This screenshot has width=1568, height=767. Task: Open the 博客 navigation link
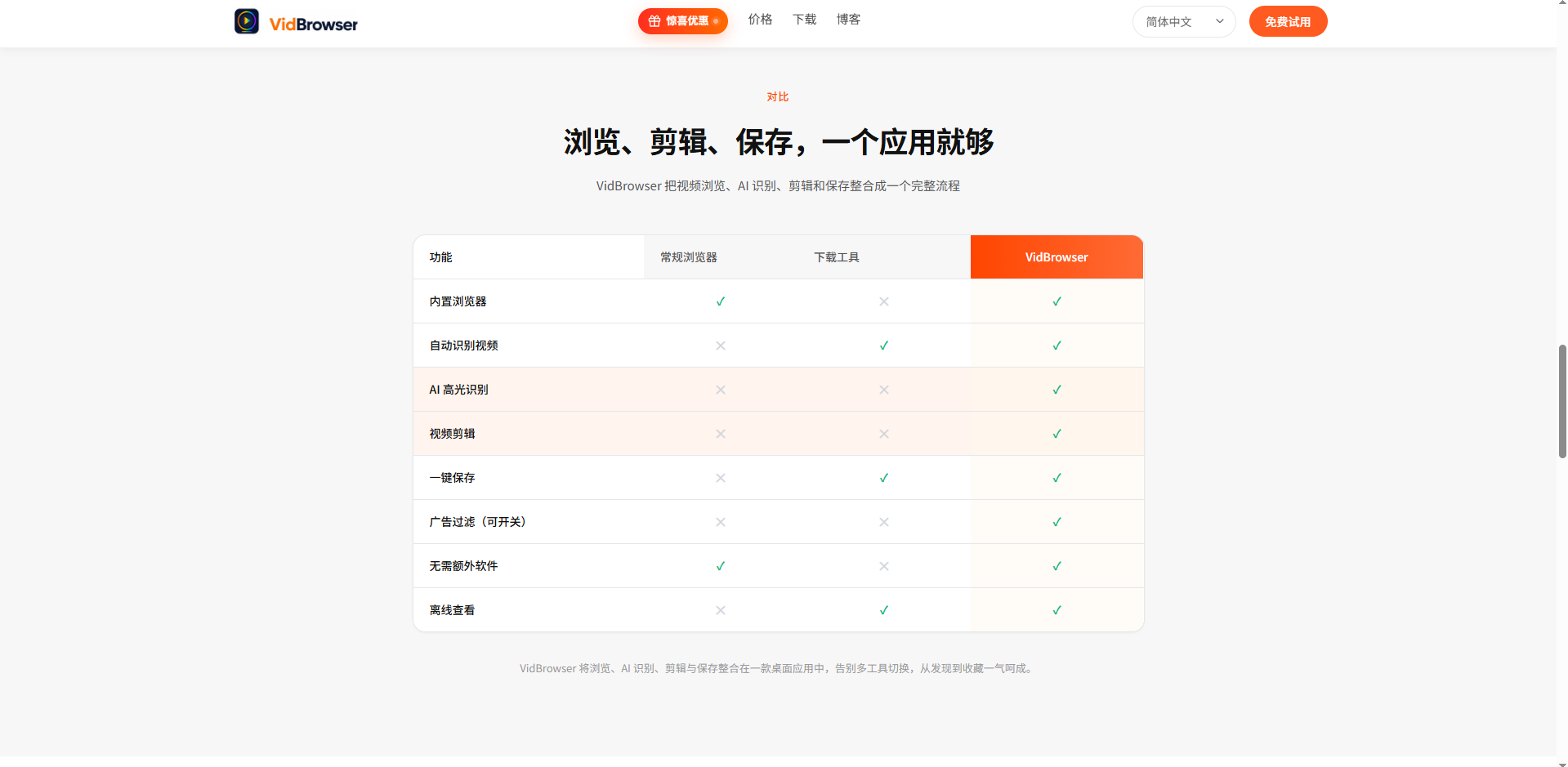click(x=848, y=20)
